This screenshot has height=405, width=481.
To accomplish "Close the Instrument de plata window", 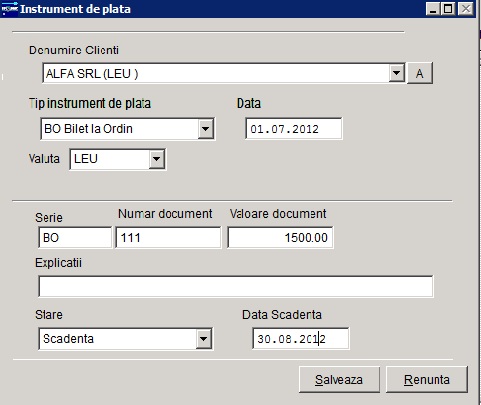I will click(x=466, y=9).
